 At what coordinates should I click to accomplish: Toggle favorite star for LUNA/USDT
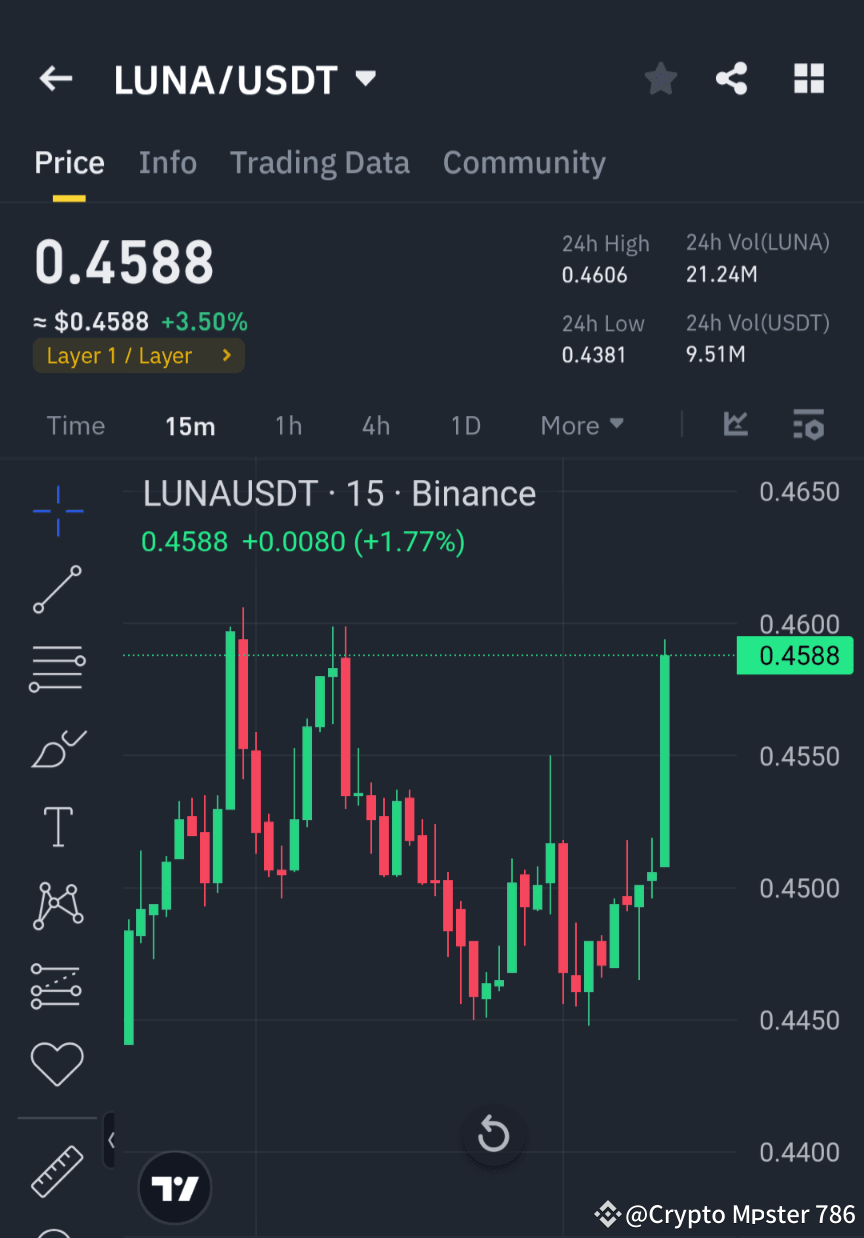click(660, 78)
